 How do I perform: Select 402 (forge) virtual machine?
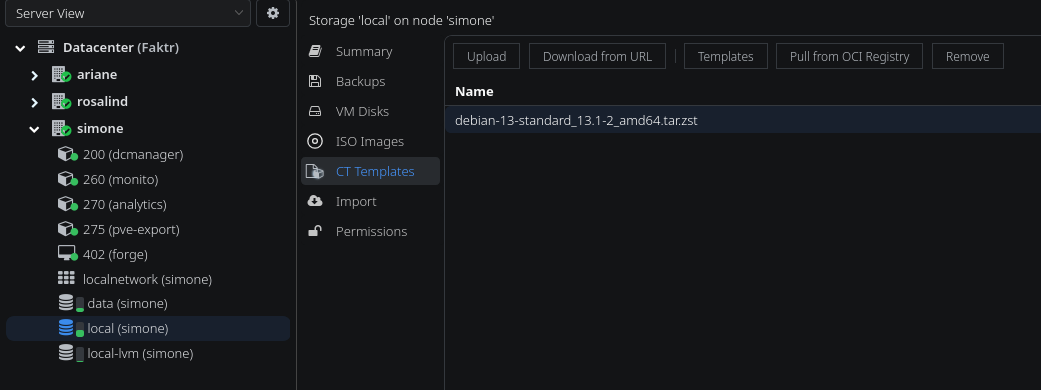pos(116,254)
